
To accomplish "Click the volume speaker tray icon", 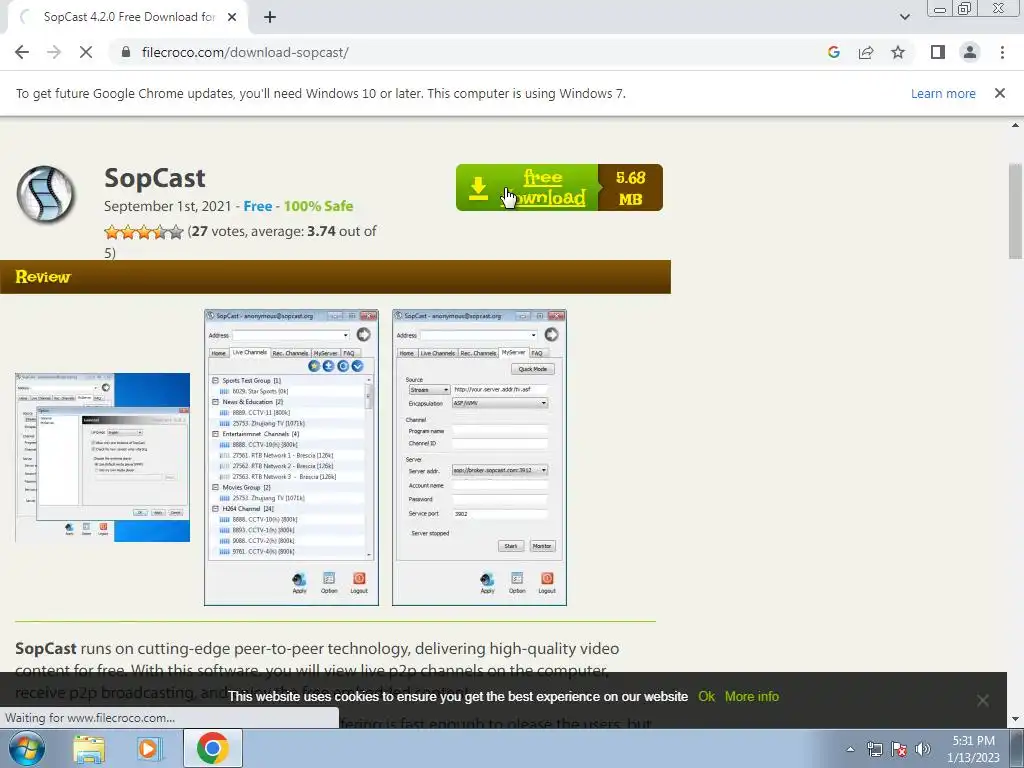I will (x=923, y=749).
